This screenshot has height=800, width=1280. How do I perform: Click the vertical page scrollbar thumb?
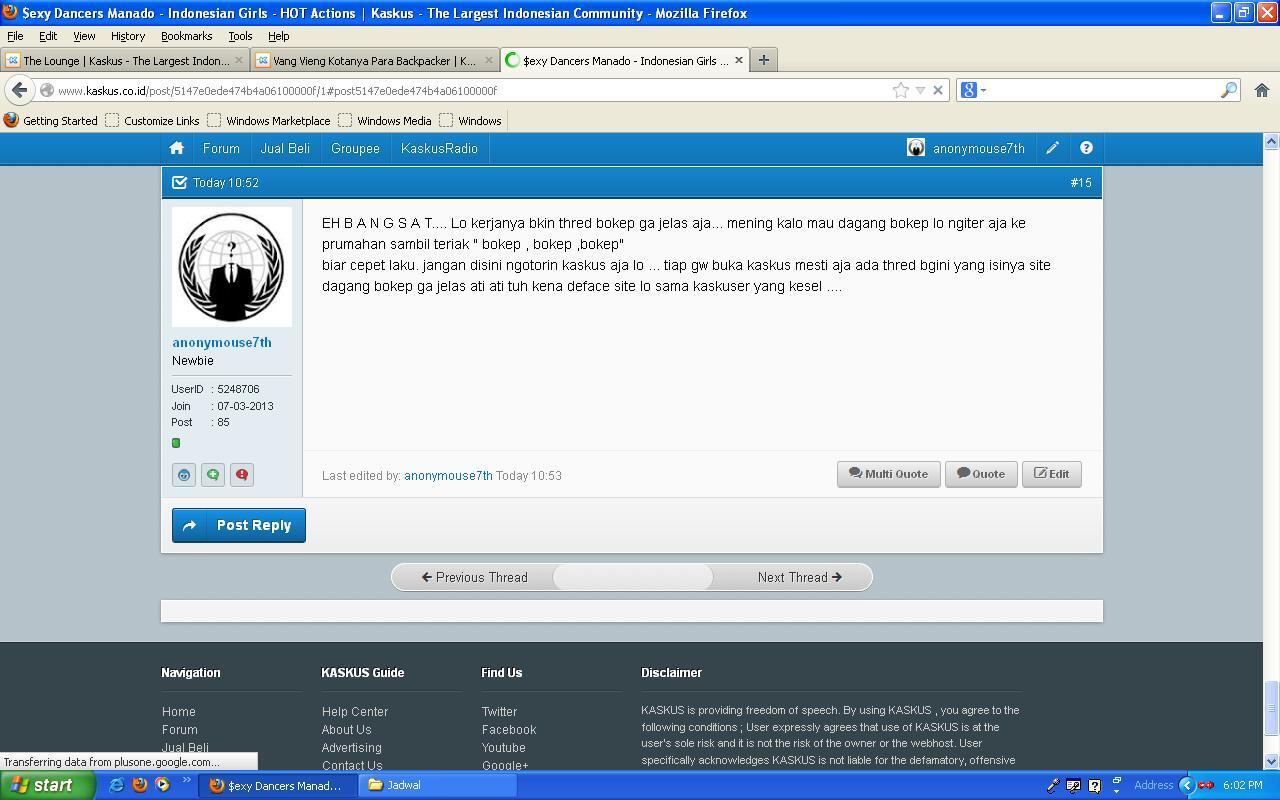pyautogui.click(x=1272, y=708)
